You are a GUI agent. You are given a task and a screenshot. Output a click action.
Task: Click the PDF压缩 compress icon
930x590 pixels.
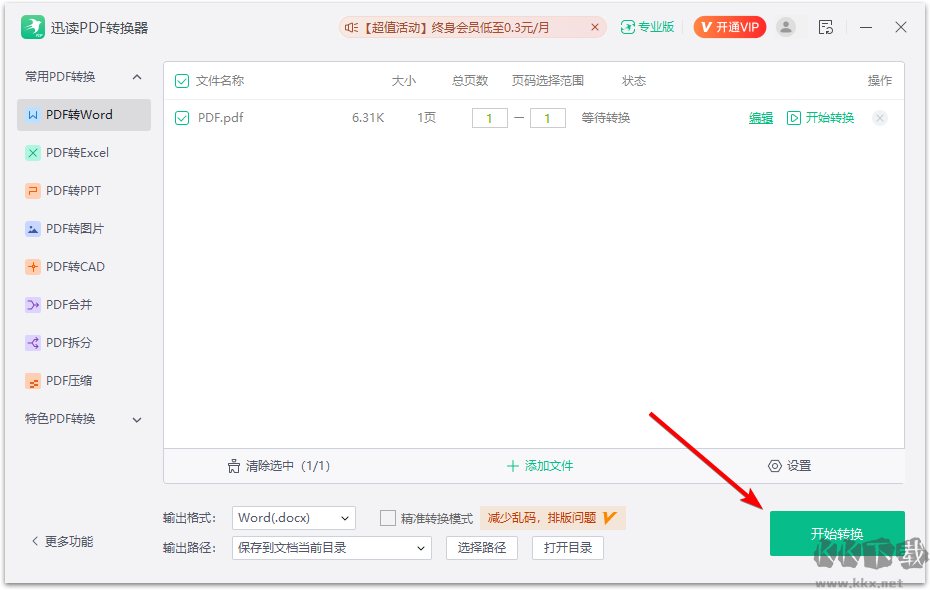33,381
